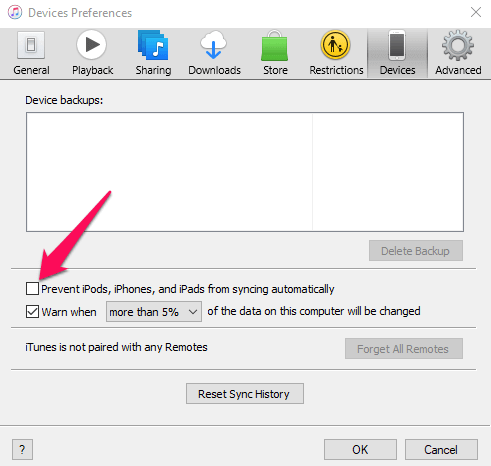Open the Playback preferences tab

click(x=92, y=53)
